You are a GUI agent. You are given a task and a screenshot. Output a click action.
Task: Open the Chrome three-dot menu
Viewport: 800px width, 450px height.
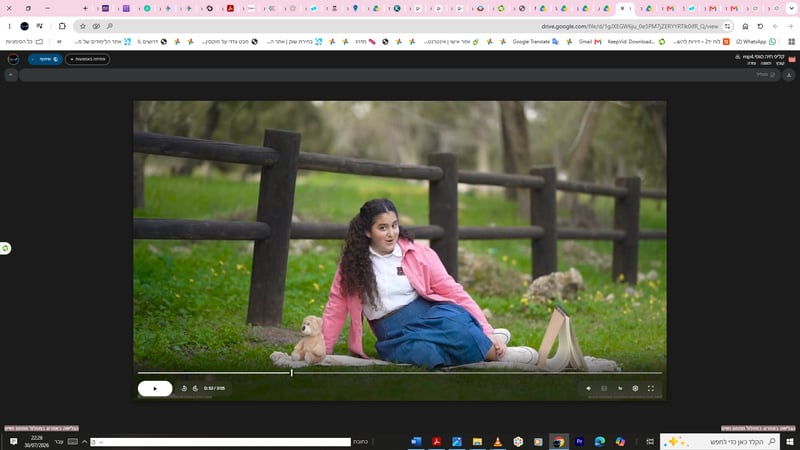[9, 26]
